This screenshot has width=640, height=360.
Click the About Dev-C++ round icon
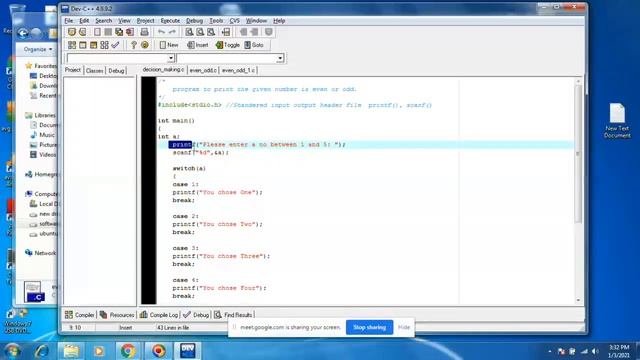tap(144, 45)
